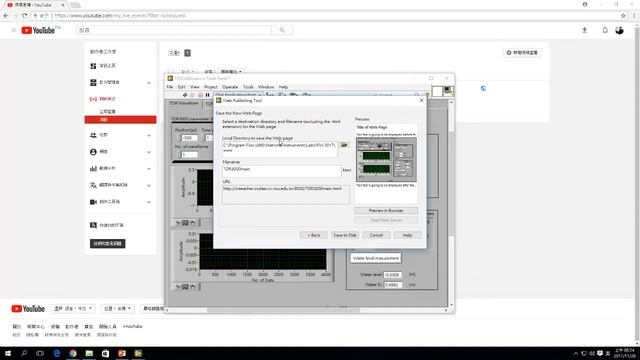Click the folder browse icon beside the directory field
640x360 pixels.
(x=344, y=145)
